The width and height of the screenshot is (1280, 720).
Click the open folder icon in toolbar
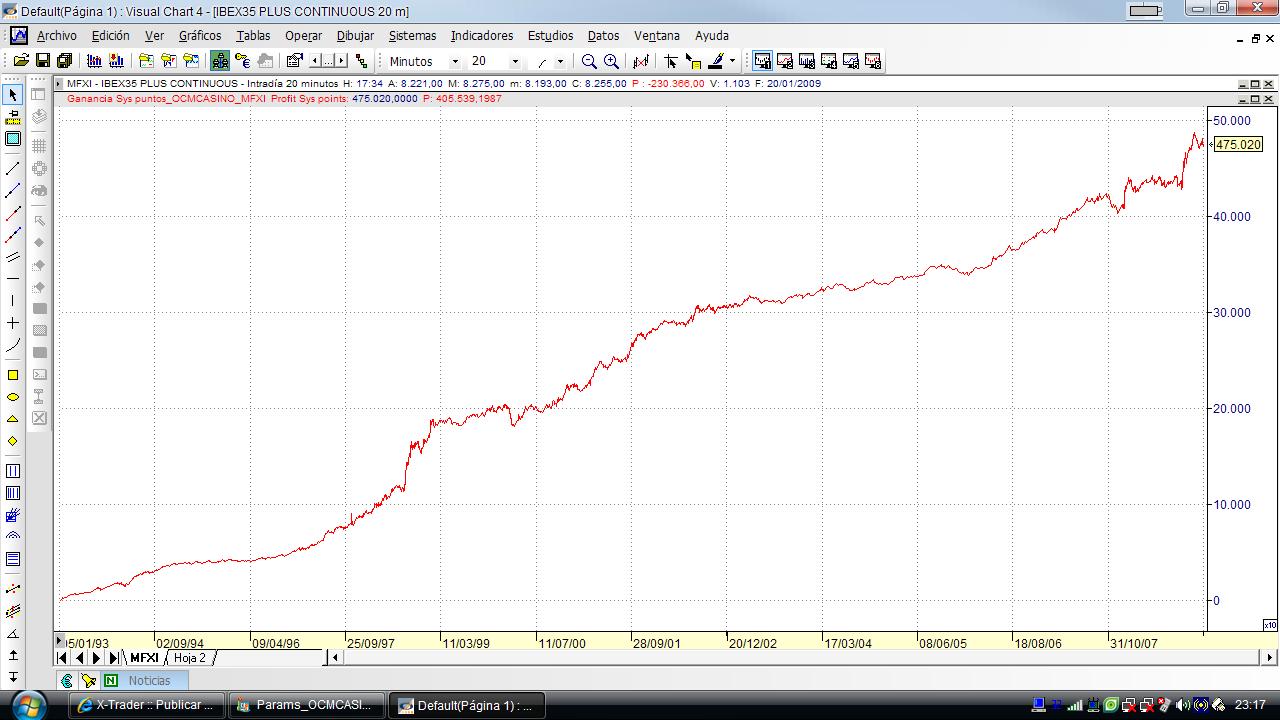coord(20,61)
